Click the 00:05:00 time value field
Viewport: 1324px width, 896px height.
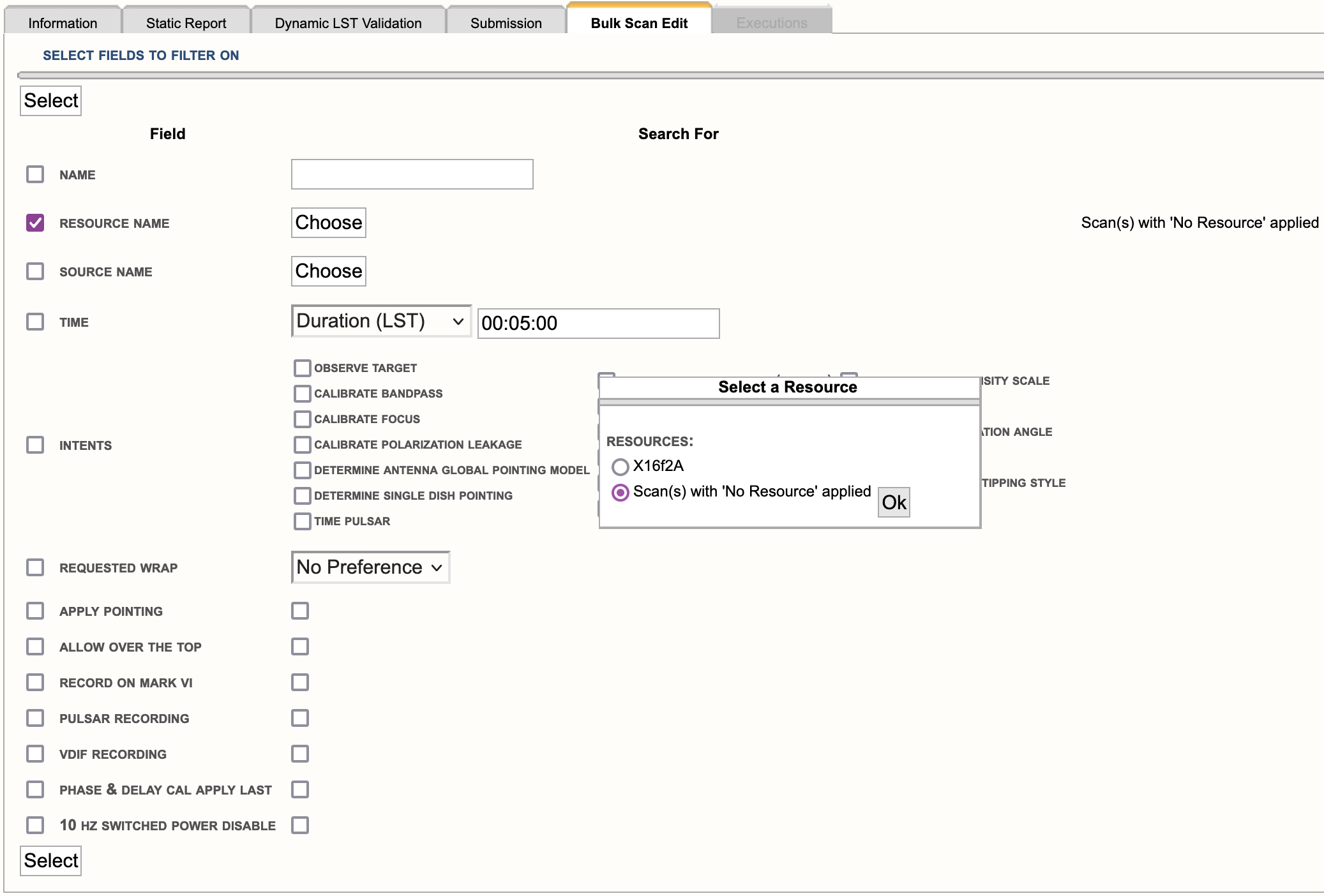click(598, 324)
